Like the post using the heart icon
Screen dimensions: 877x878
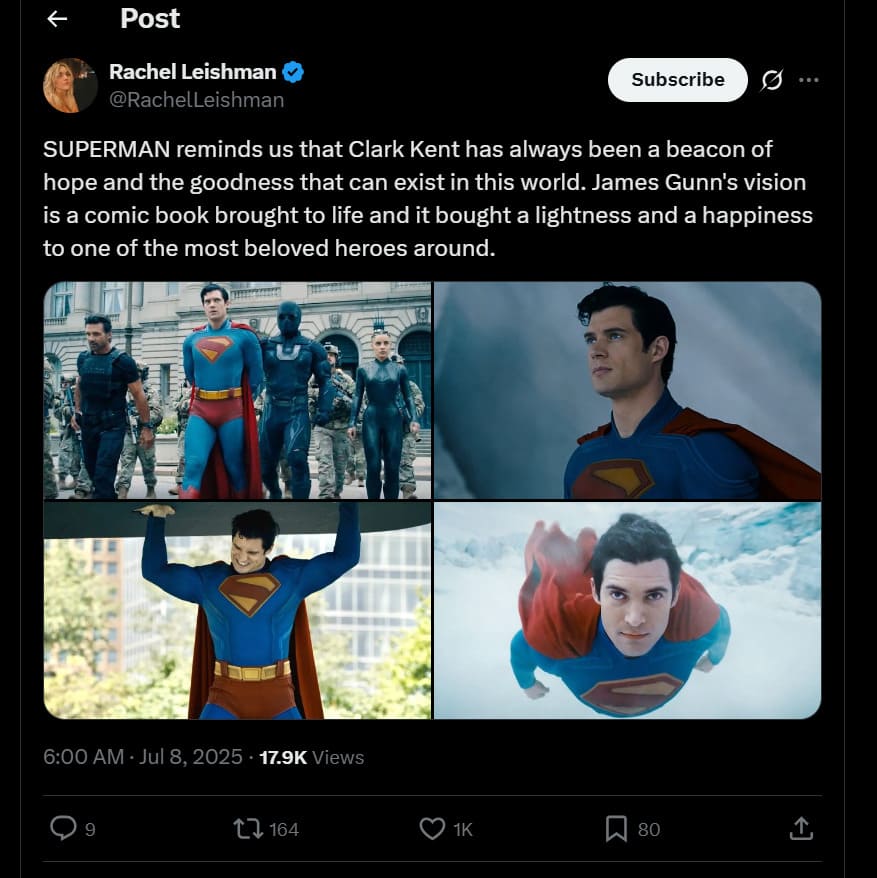tap(432, 829)
